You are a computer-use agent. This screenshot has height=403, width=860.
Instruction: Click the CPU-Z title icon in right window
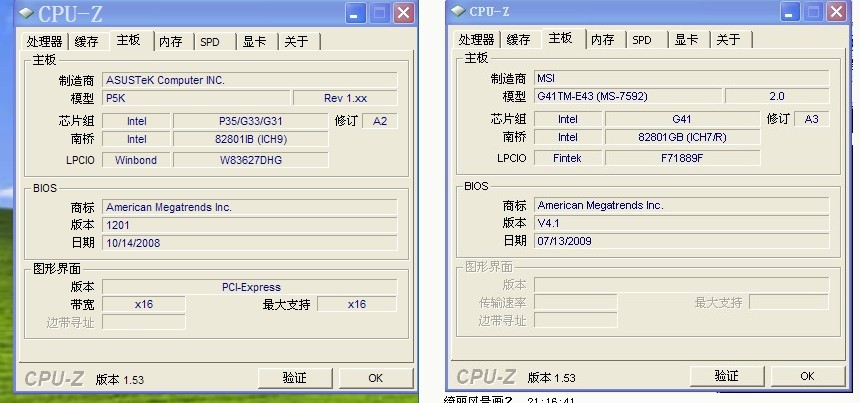[458, 11]
